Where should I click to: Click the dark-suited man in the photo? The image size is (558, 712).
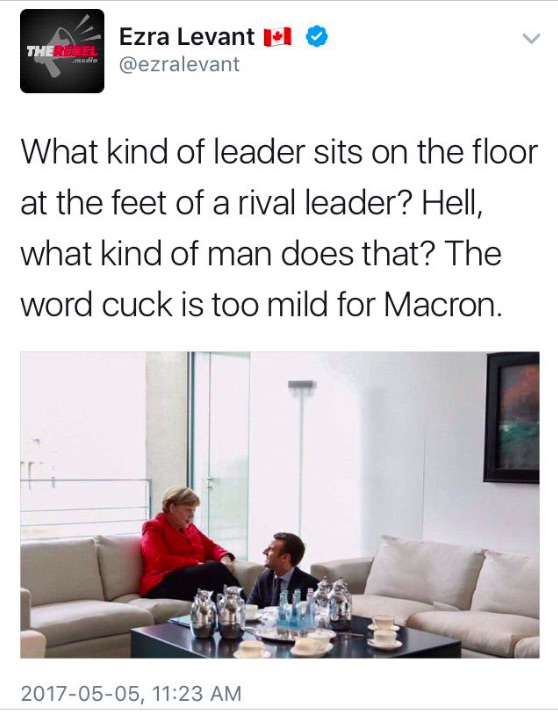coord(281,570)
